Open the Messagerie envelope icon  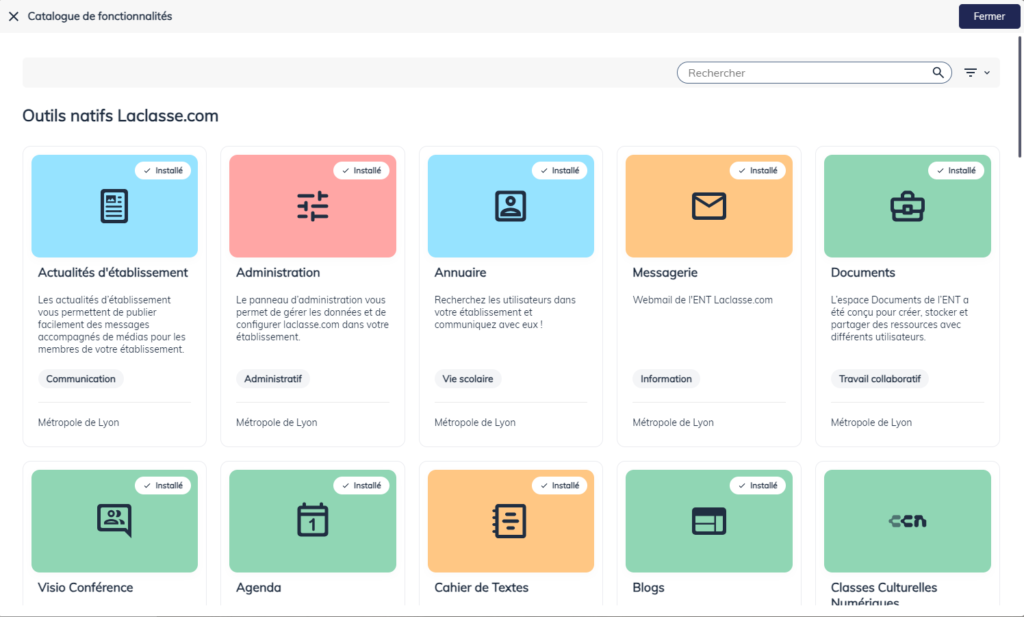708,205
